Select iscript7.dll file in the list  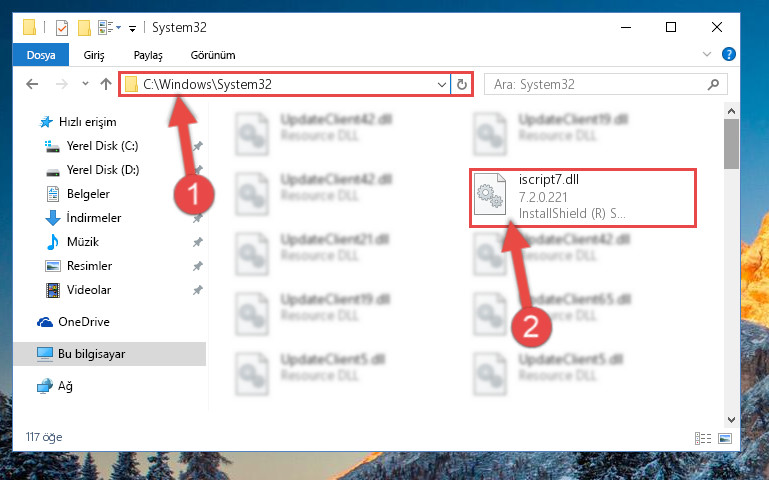[x=583, y=198]
